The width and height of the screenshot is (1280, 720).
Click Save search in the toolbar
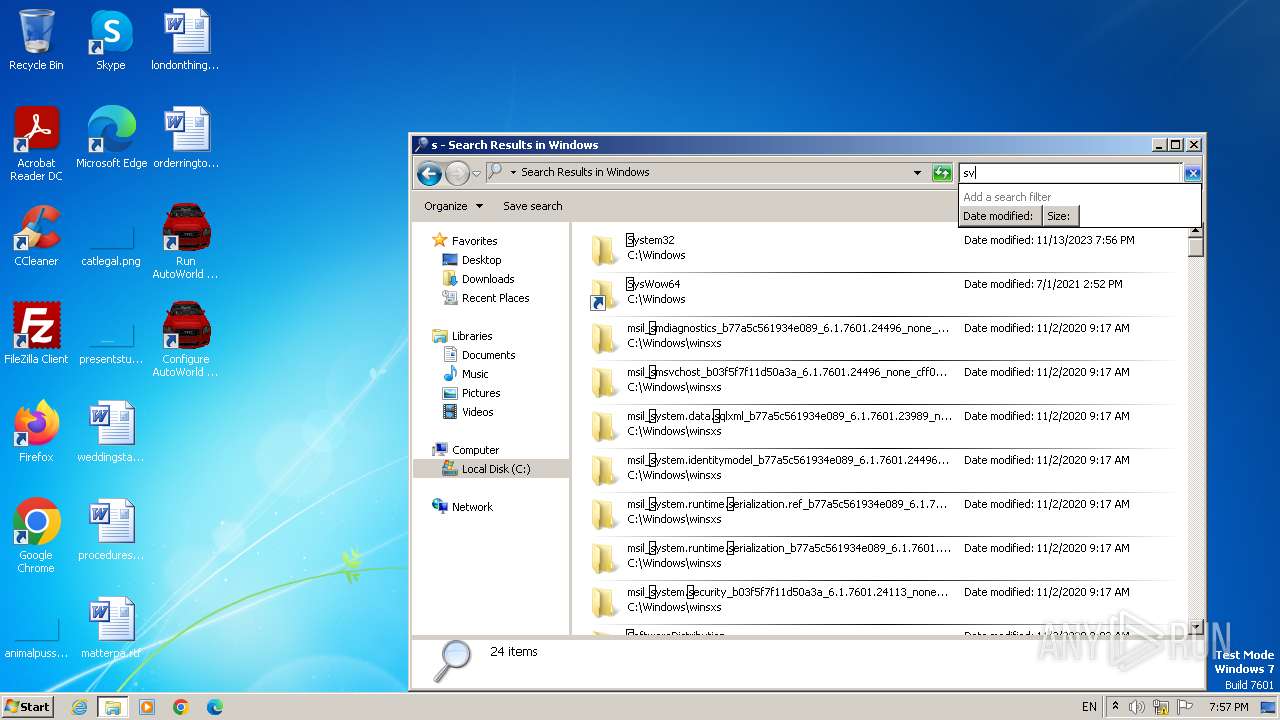coord(532,206)
